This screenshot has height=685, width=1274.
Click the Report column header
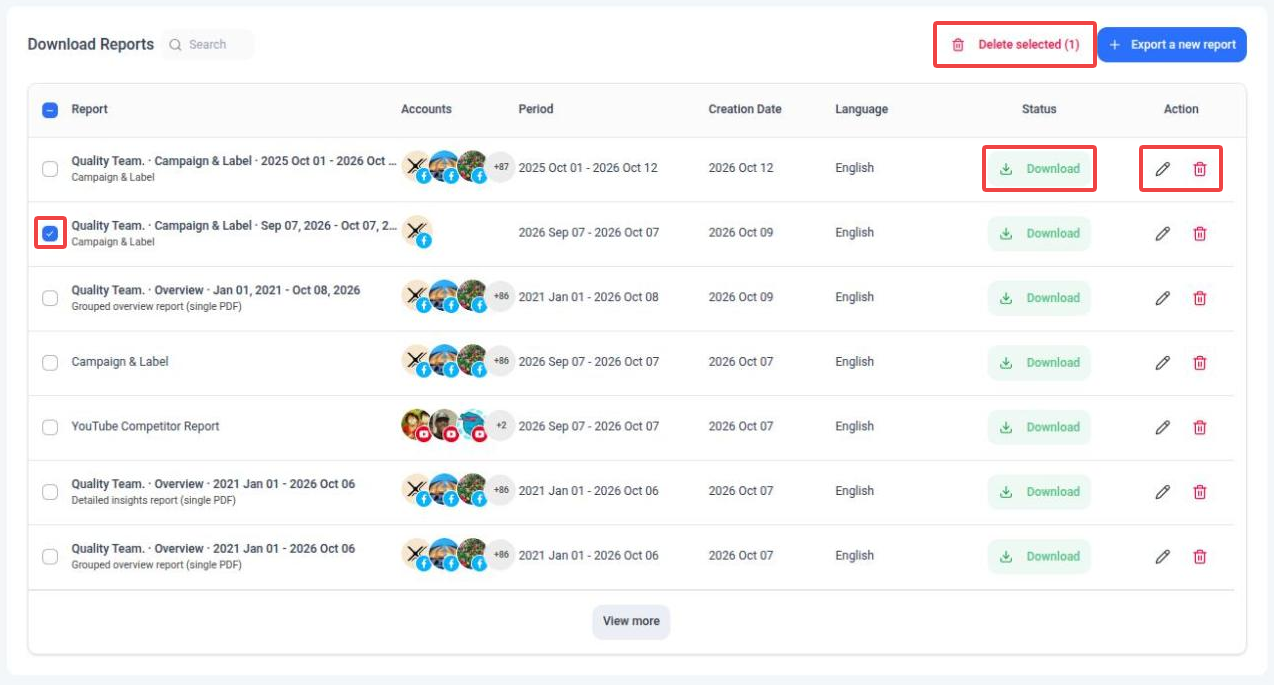point(90,109)
